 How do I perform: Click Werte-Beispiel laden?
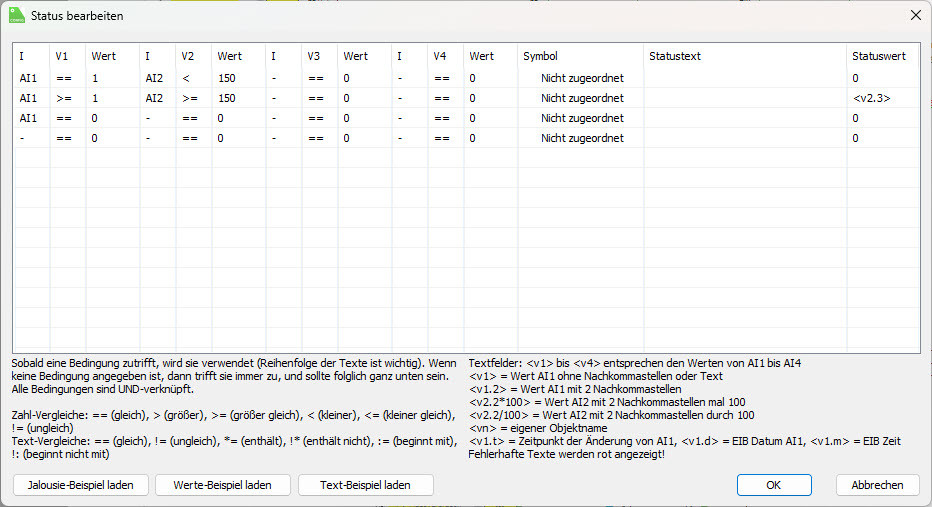[x=222, y=485]
